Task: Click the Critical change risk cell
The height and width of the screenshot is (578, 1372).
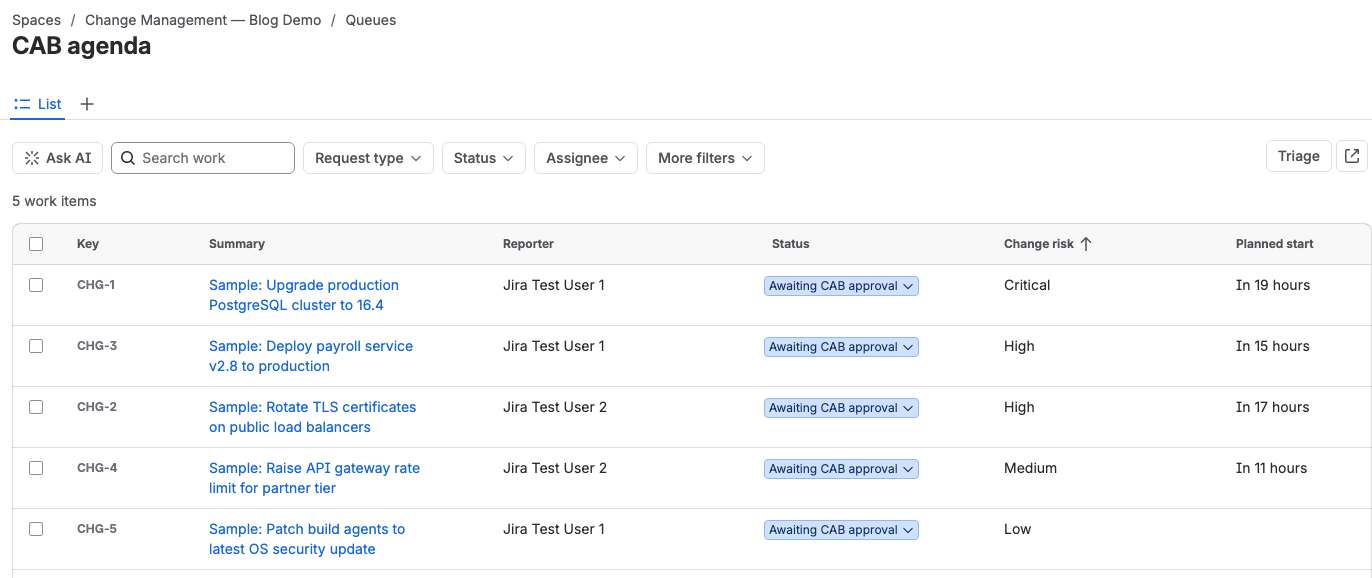Action: pos(1027,285)
